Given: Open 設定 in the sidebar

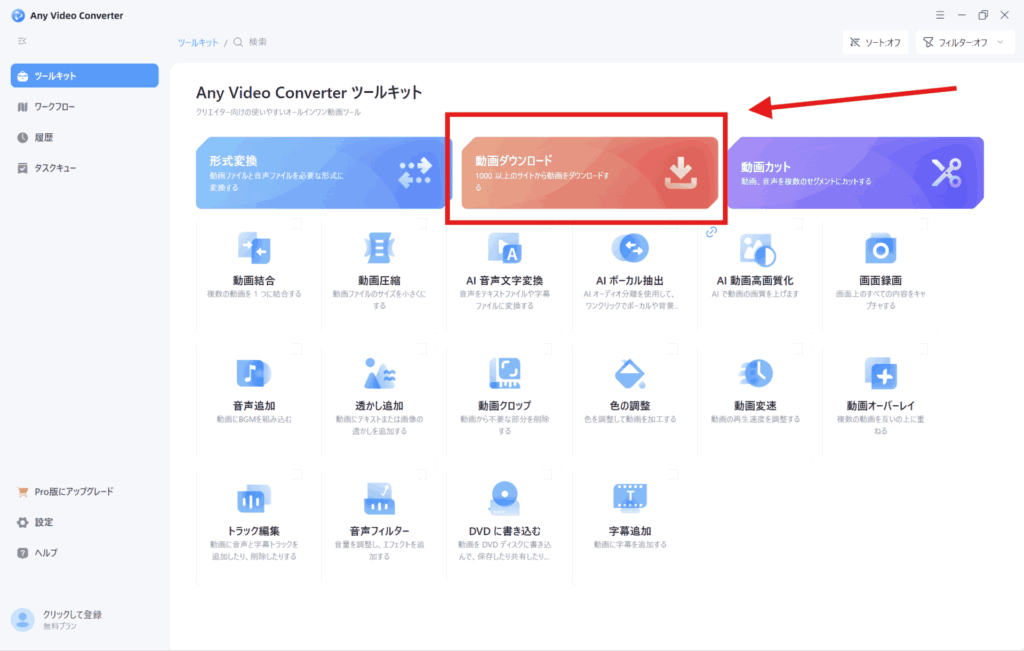Looking at the screenshot, I should point(84,522).
